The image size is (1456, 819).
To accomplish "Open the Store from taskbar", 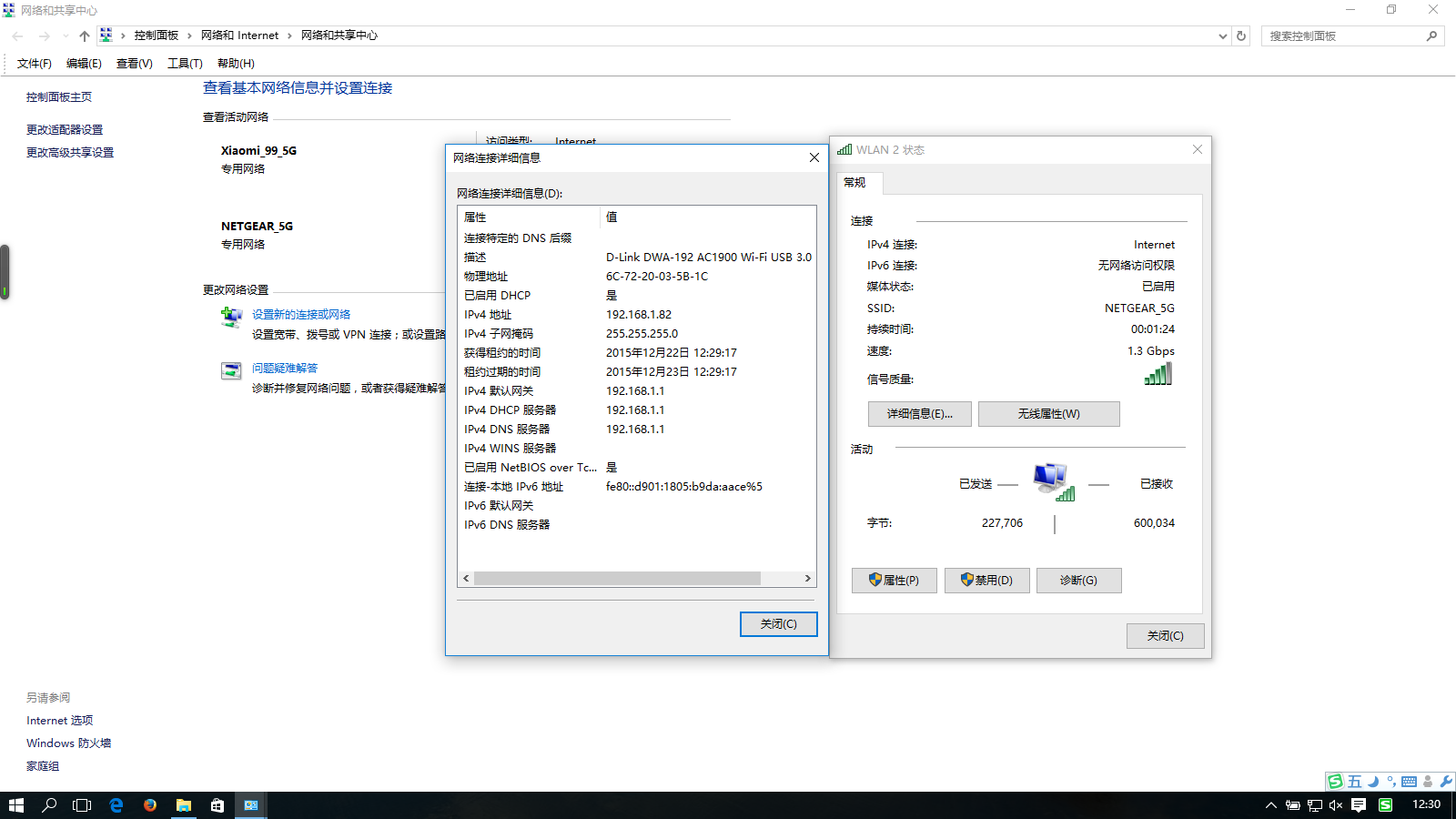I will point(217,805).
